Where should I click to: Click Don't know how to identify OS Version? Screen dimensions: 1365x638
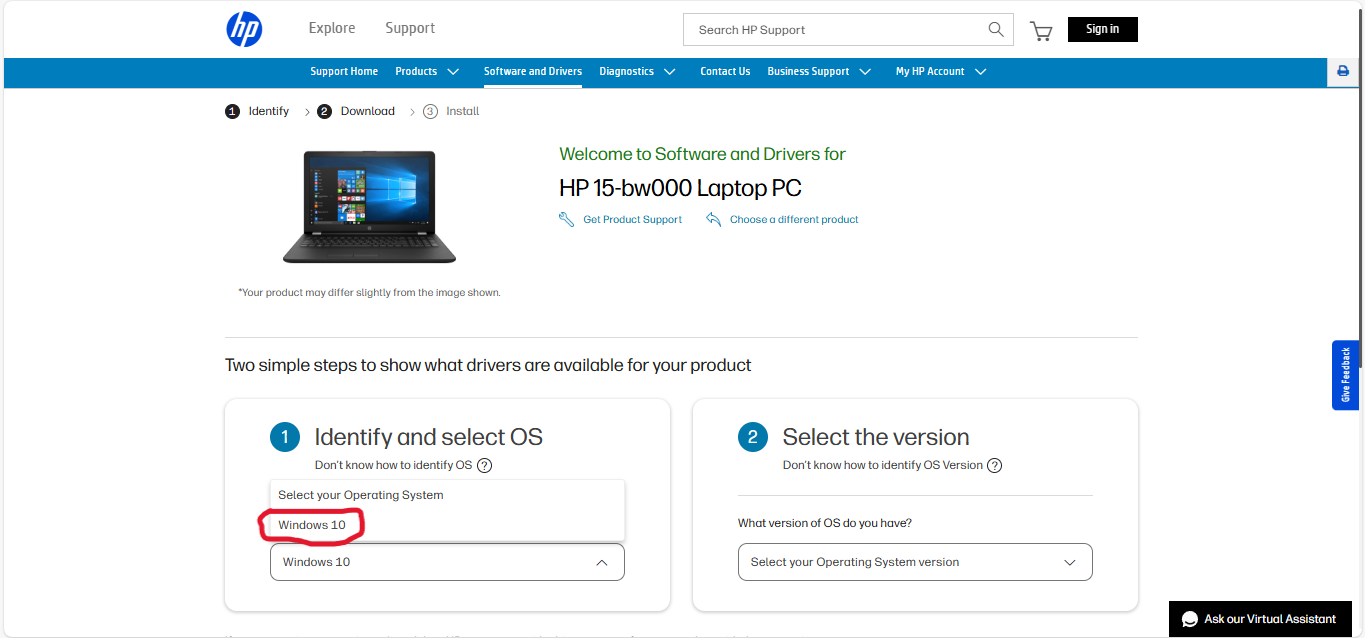883,465
